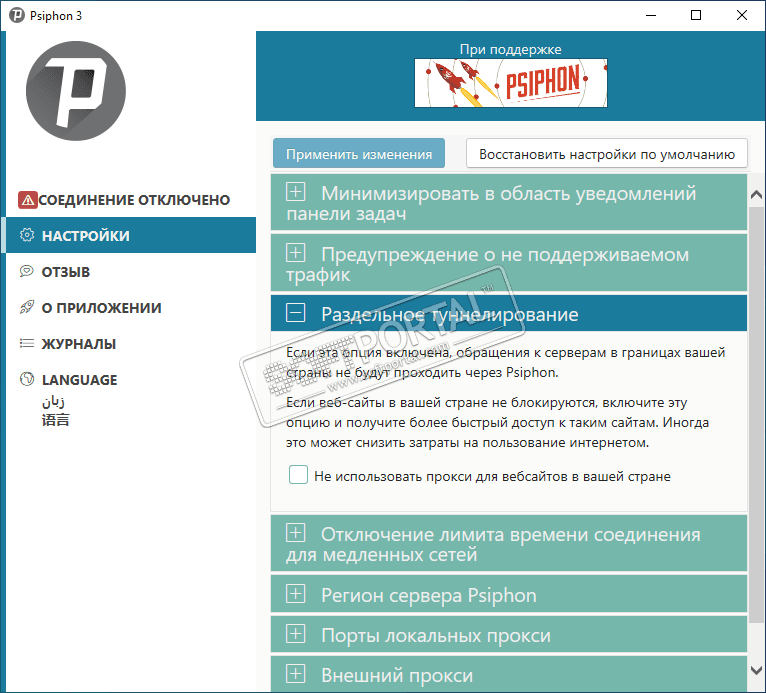Expand Внешний прокси section

(x=509, y=674)
